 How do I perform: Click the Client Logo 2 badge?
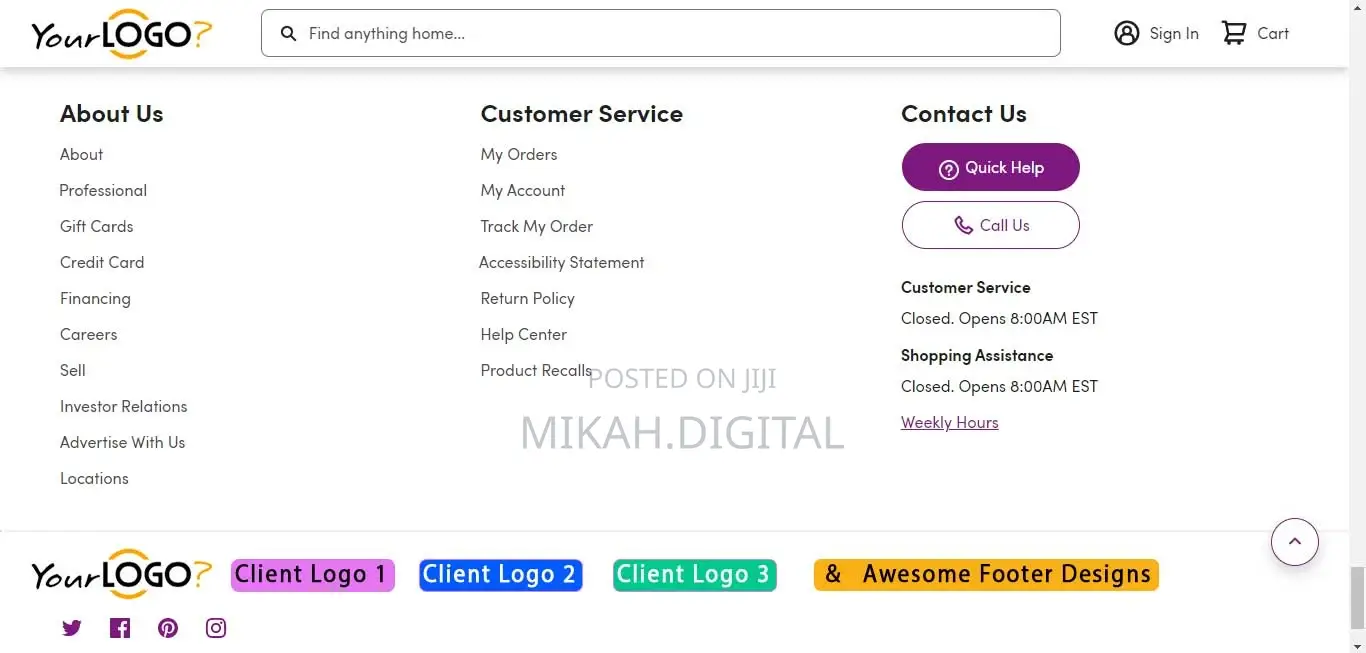tap(500, 574)
